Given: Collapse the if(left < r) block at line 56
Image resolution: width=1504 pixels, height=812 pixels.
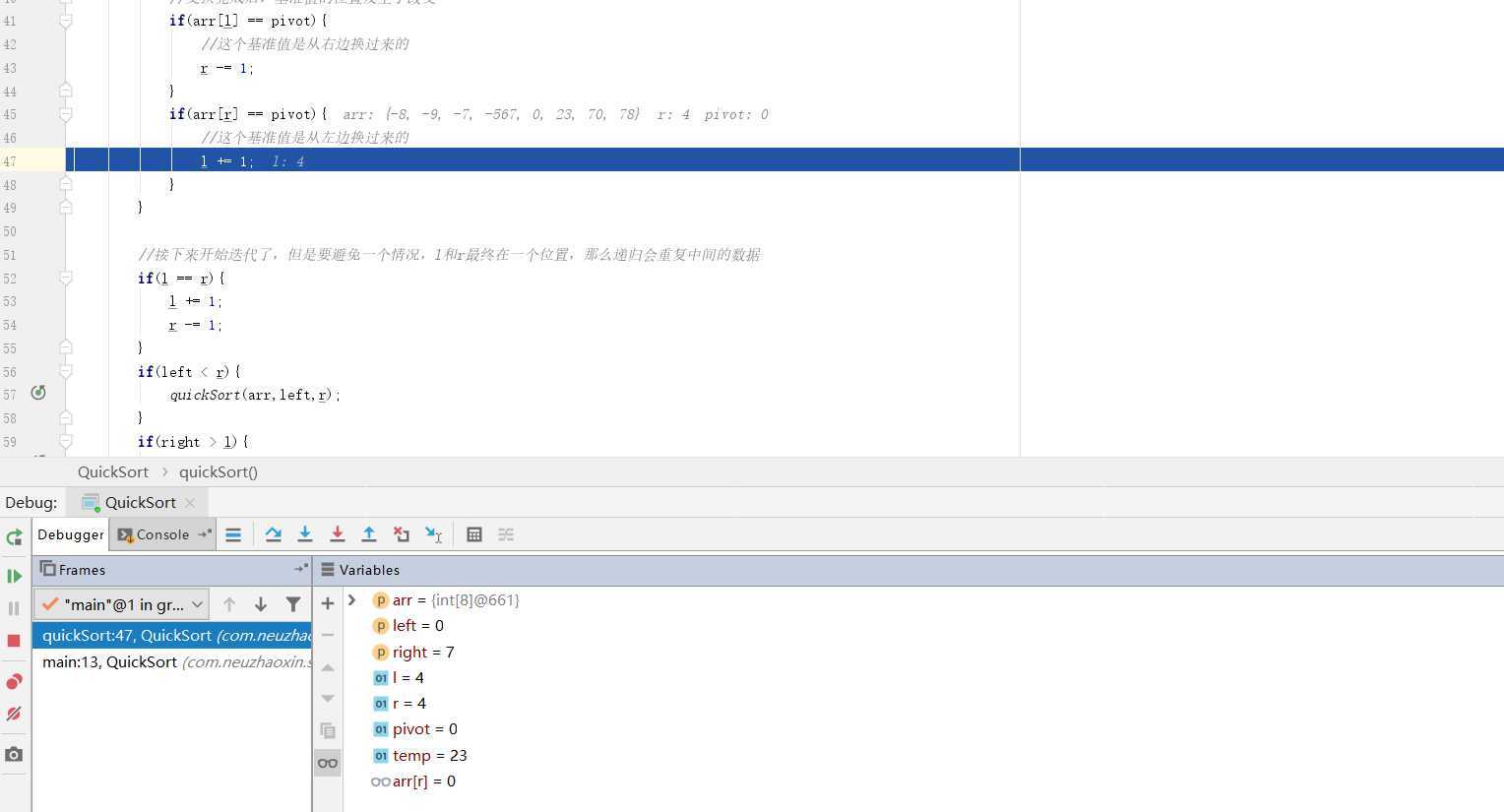Looking at the screenshot, I should (x=66, y=372).
